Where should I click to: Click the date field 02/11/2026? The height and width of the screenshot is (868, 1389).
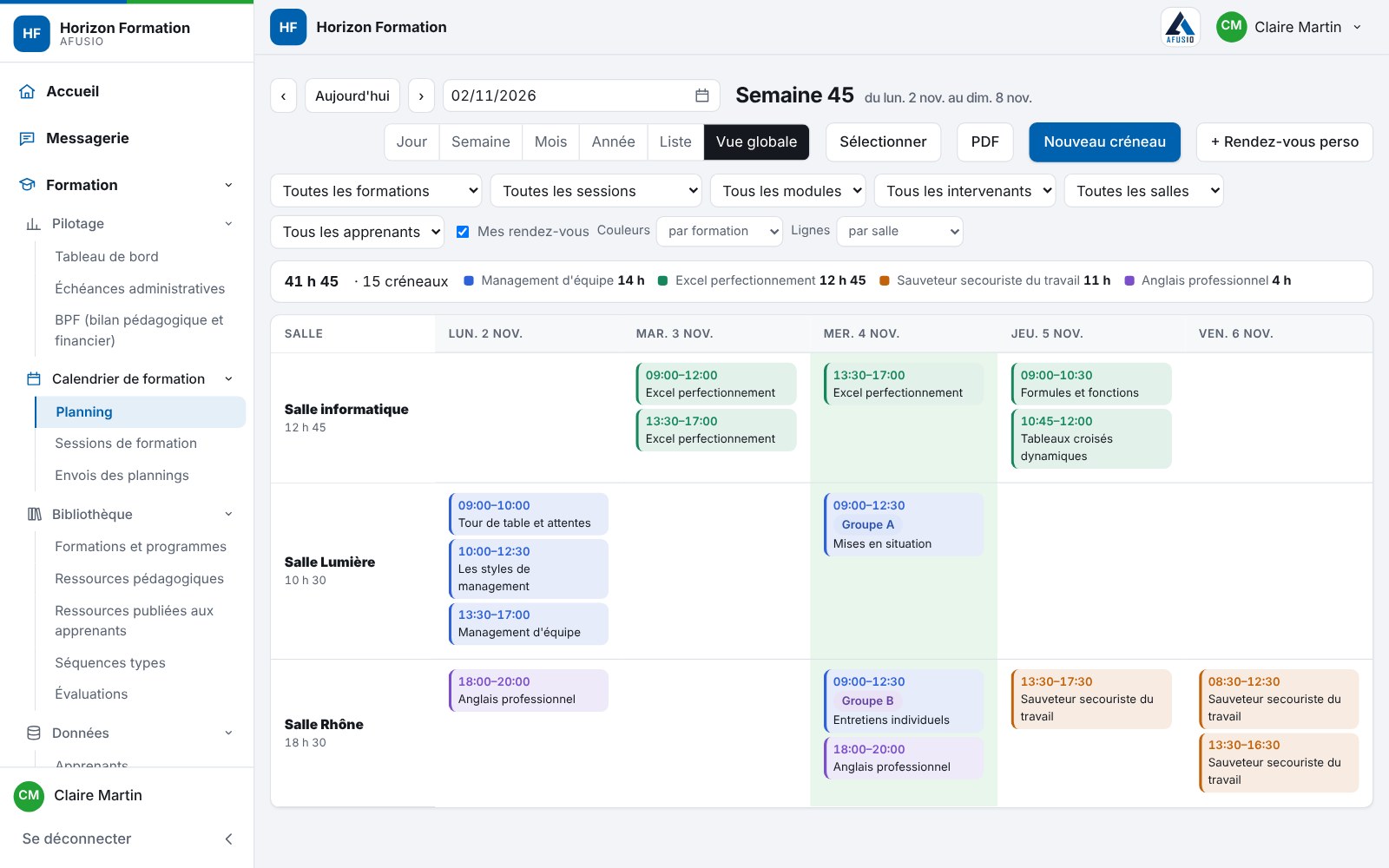pos(582,95)
